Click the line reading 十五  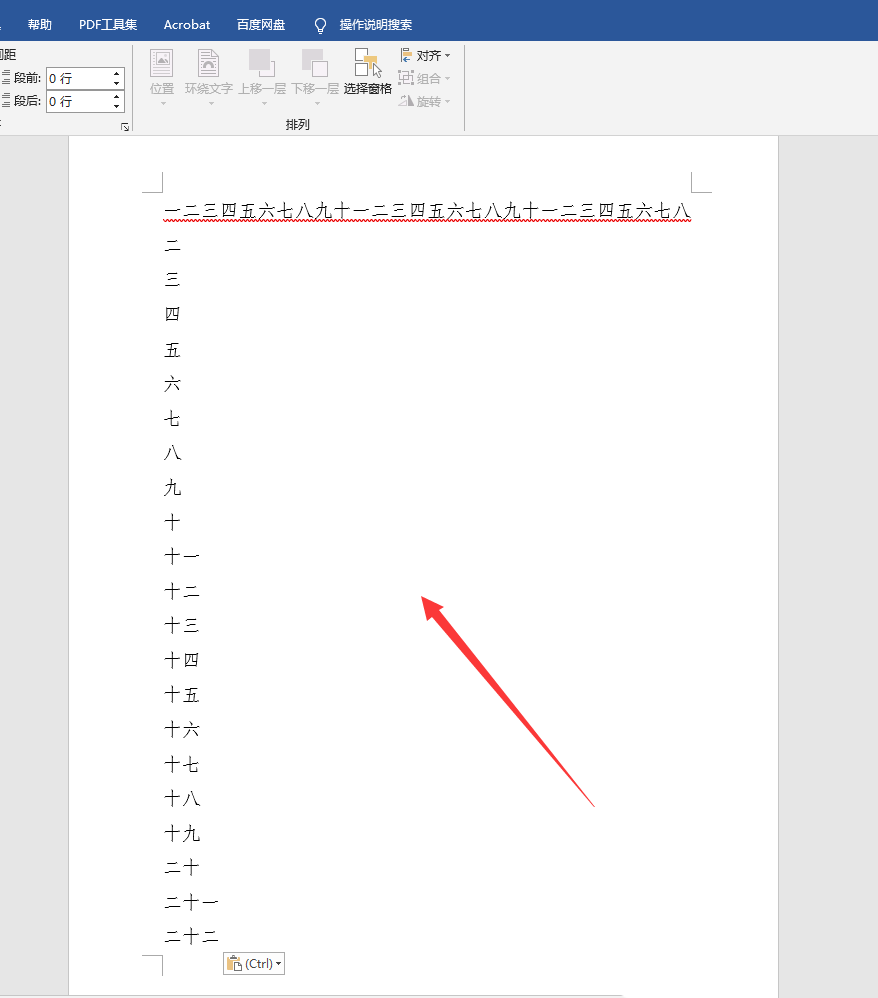pyautogui.click(x=182, y=694)
